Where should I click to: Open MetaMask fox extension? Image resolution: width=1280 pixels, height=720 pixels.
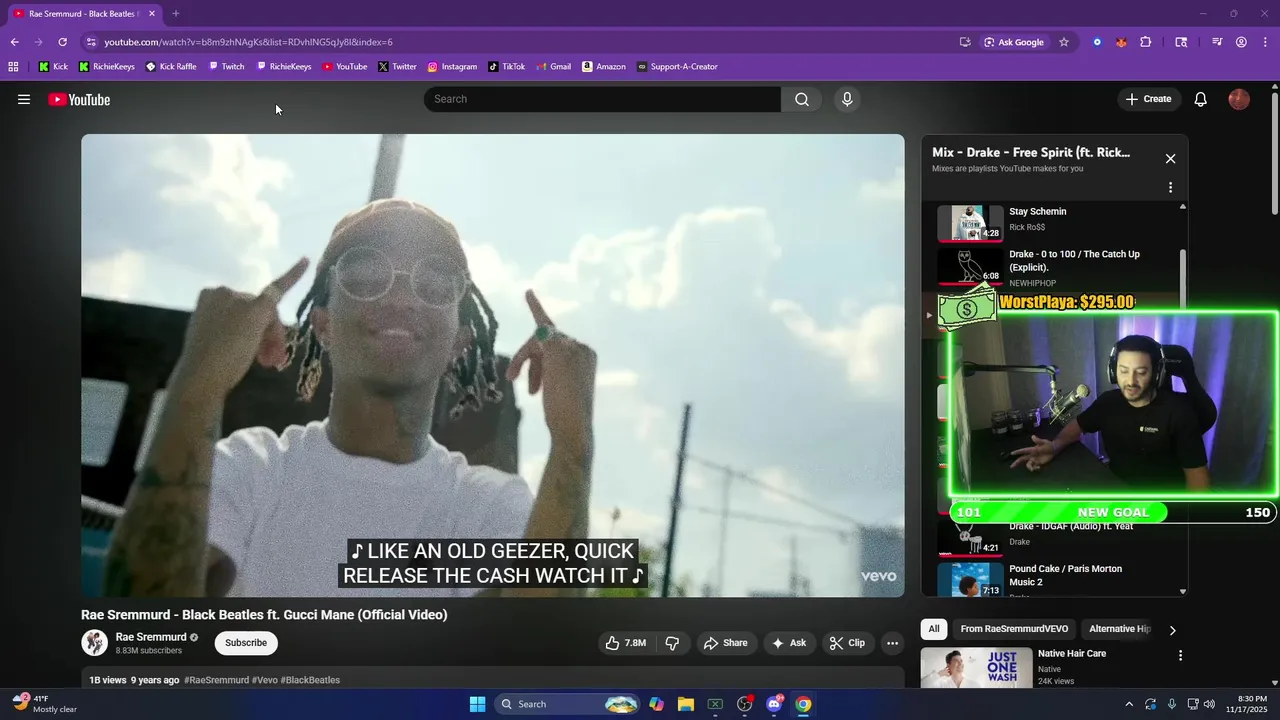1121,42
